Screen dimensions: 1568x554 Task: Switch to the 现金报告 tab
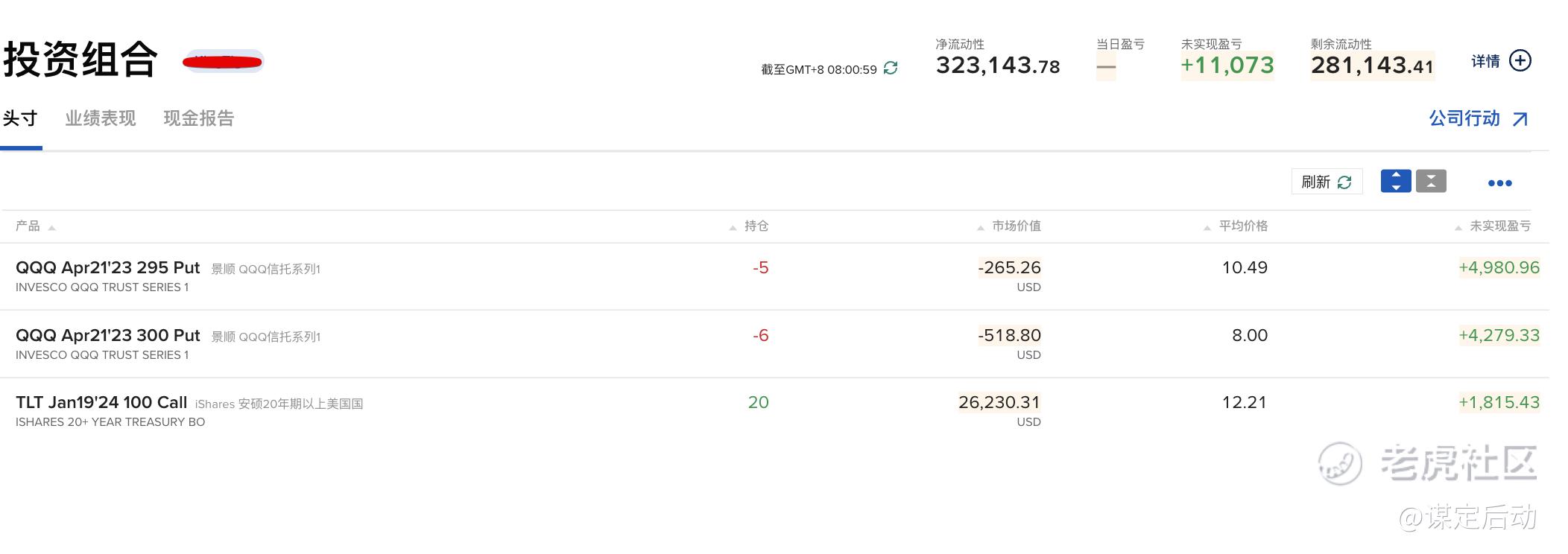point(198,119)
